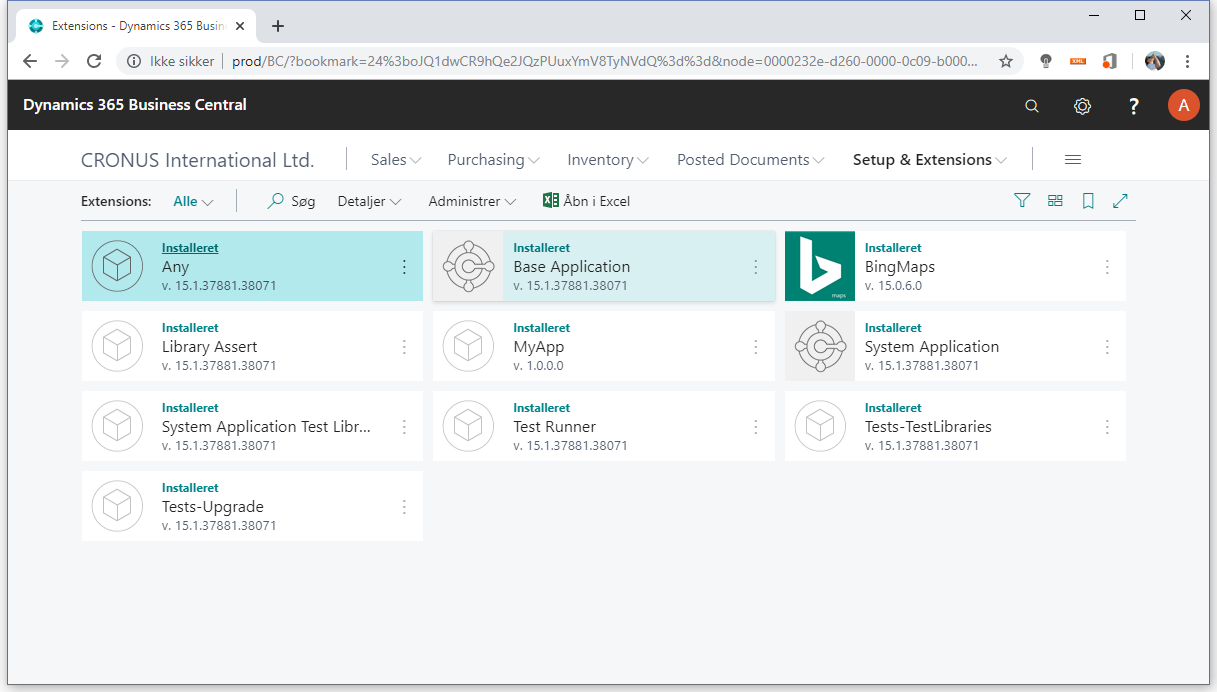The width and height of the screenshot is (1217, 692).
Task: Open the Alle view dropdown
Action: pos(193,201)
